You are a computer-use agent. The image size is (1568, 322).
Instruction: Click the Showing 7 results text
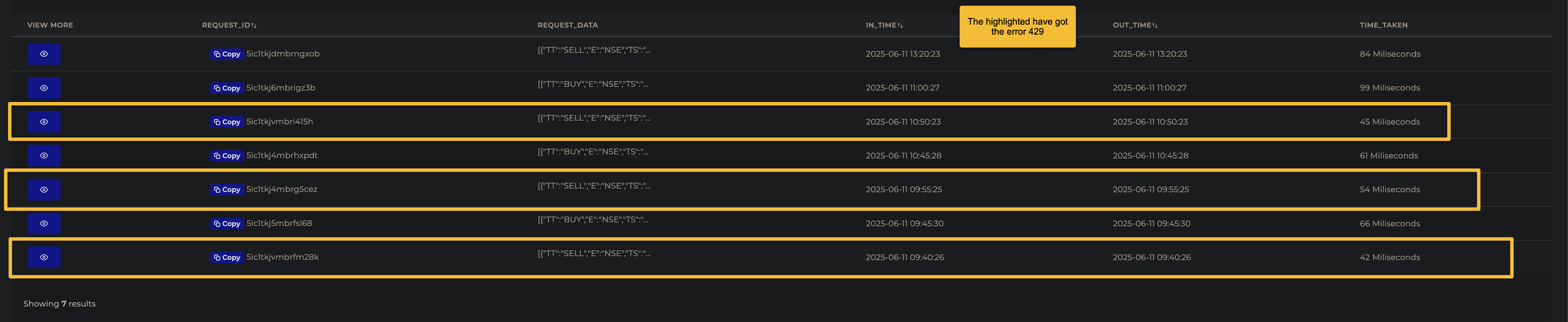click(60, 304)
